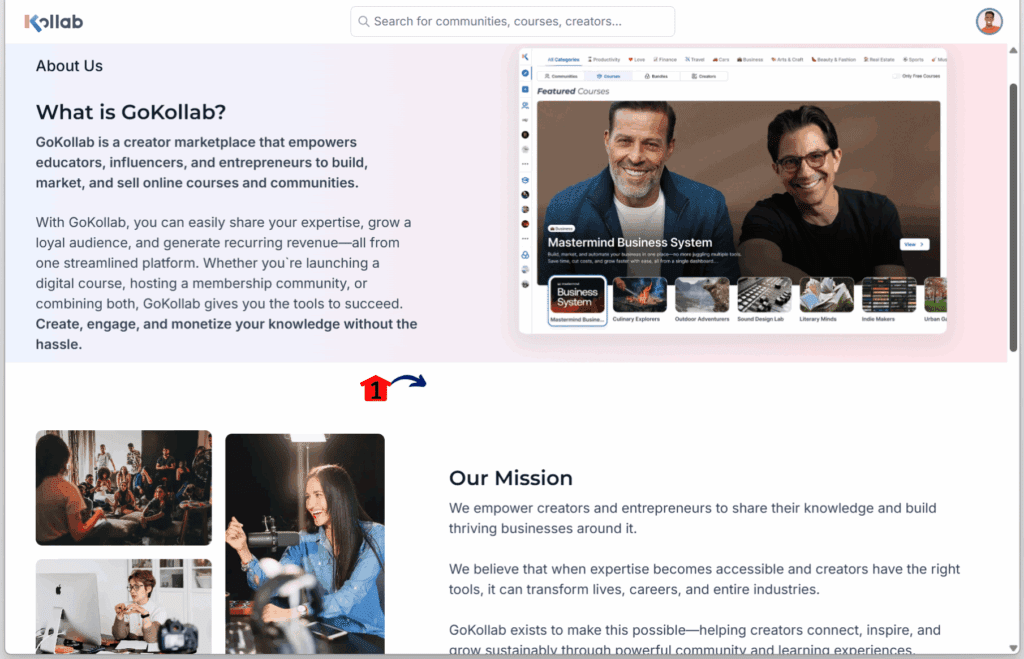Click 'Productivity' category in preview image
This screenshot has height=659, width=1024.
coord(604,59)
